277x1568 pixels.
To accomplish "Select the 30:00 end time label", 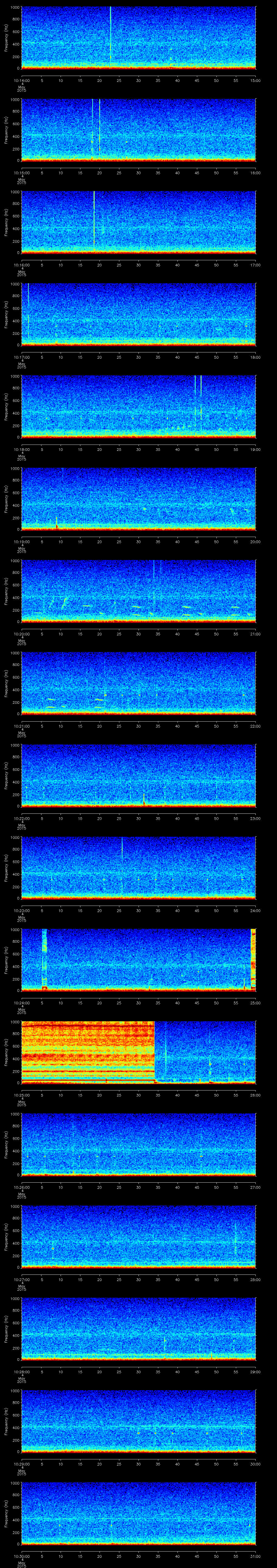I will [255, 1464].
